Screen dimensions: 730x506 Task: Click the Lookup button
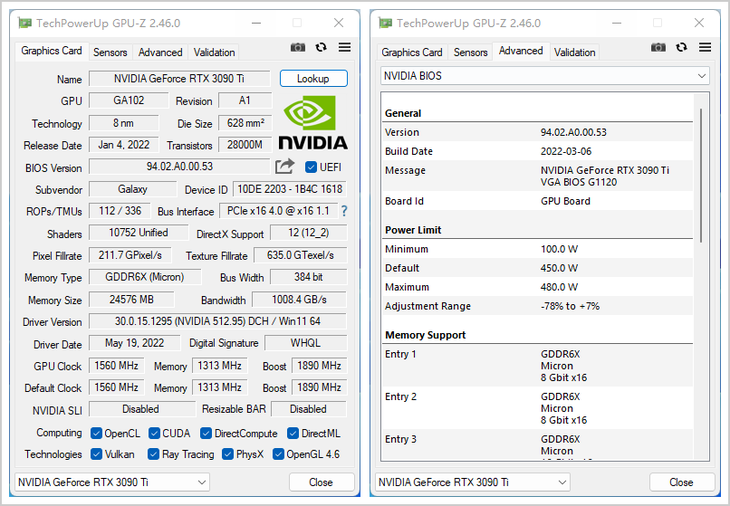pos(313,78)
